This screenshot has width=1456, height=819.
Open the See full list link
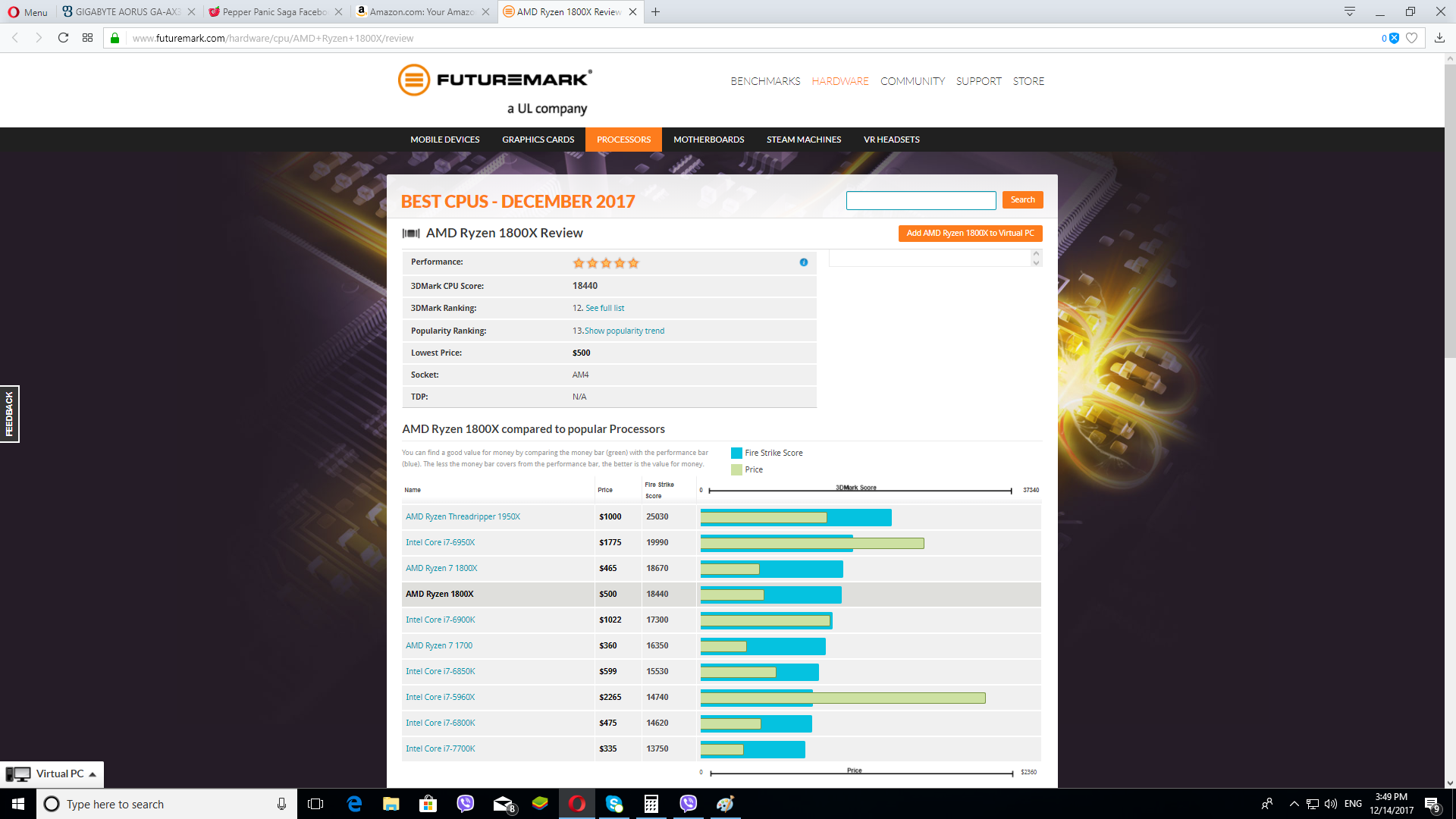pyautogui.click(x=604, y=308)
